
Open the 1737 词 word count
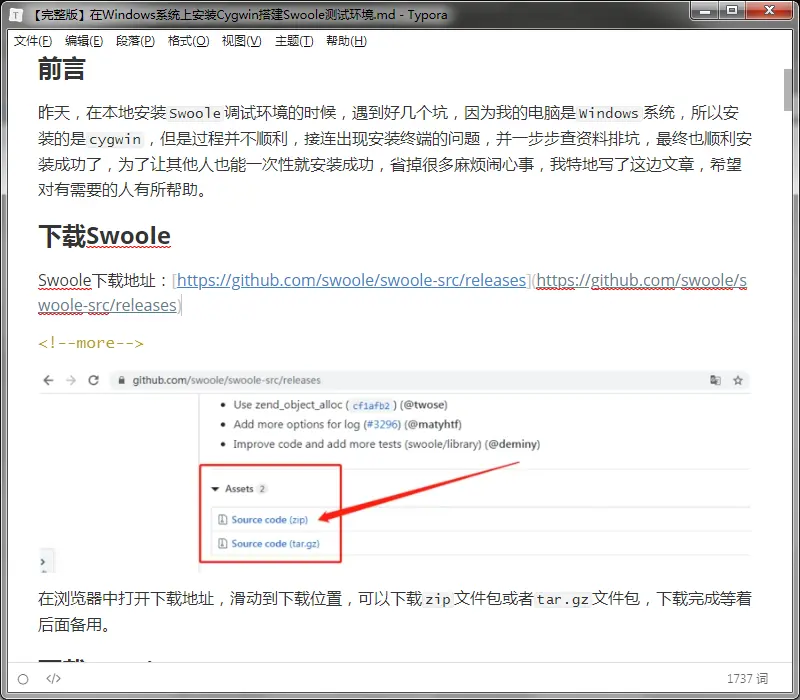point(746,679)
